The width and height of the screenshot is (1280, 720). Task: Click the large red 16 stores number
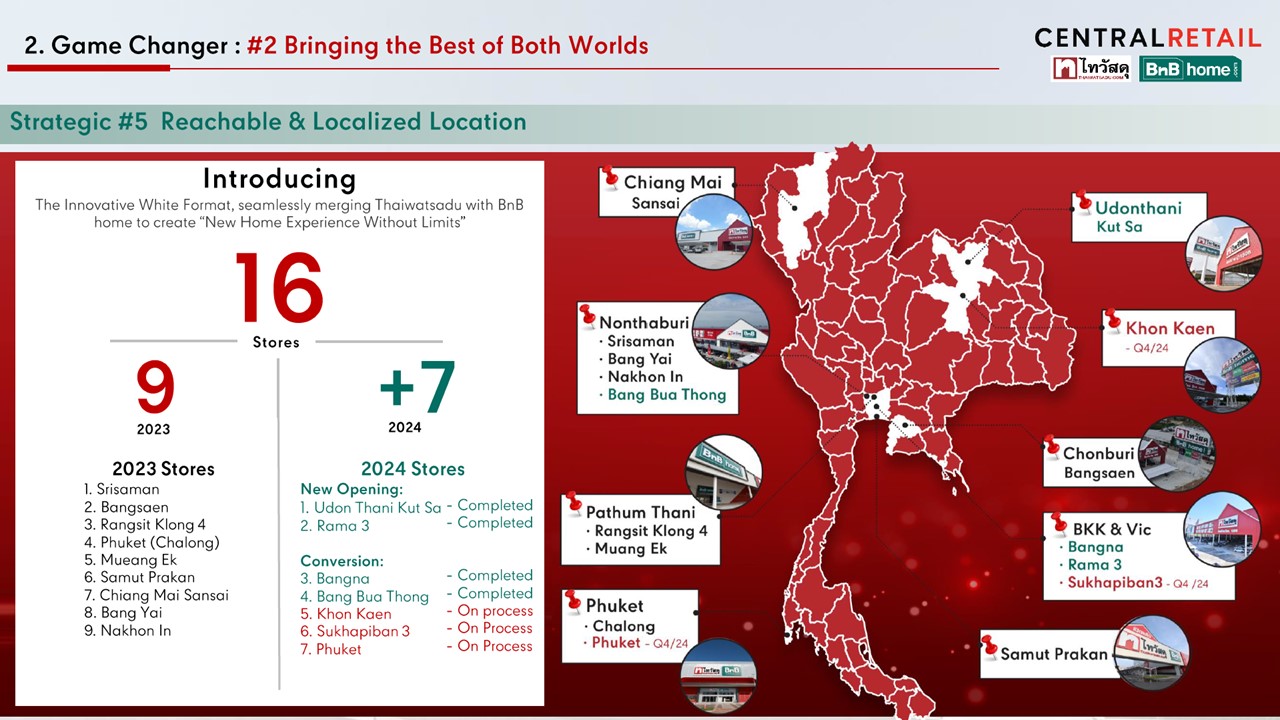[278, 288]
